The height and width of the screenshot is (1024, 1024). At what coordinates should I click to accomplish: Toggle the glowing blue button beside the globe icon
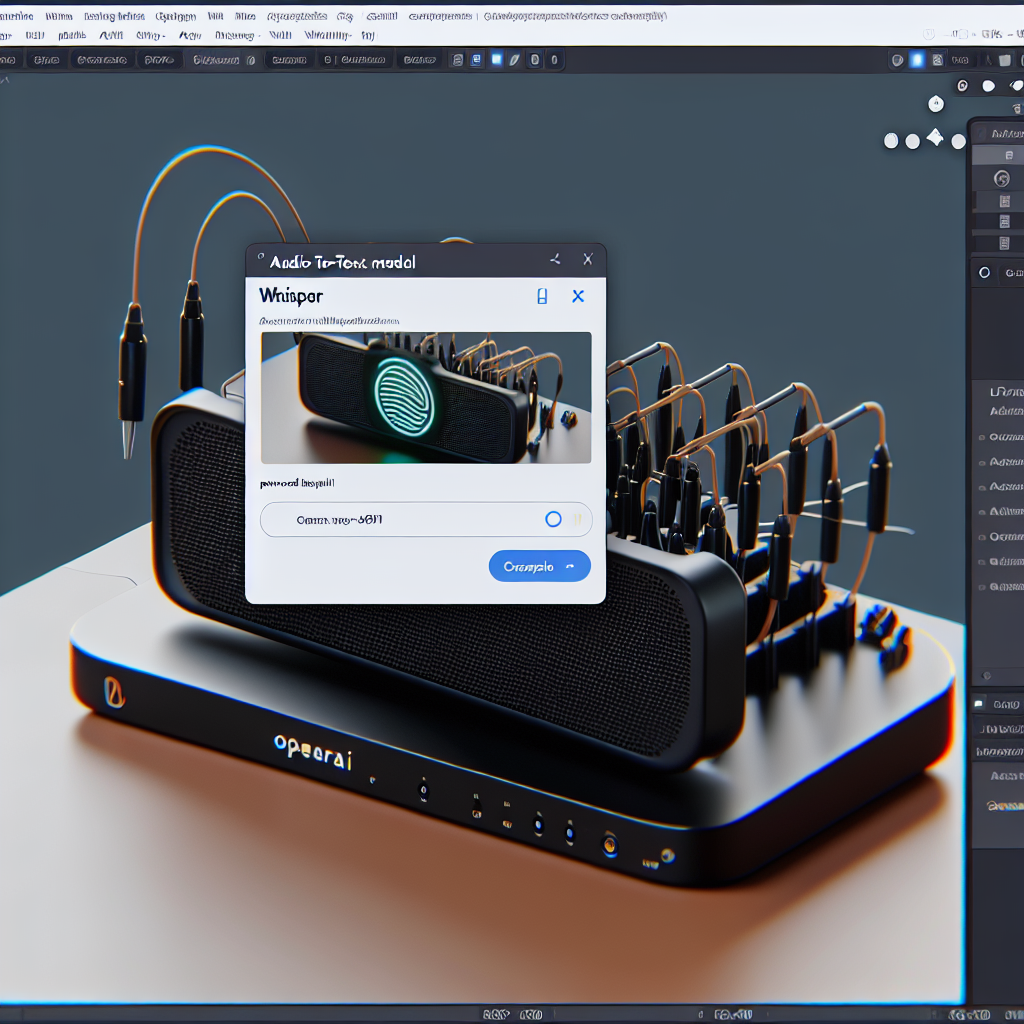(917, 60)
